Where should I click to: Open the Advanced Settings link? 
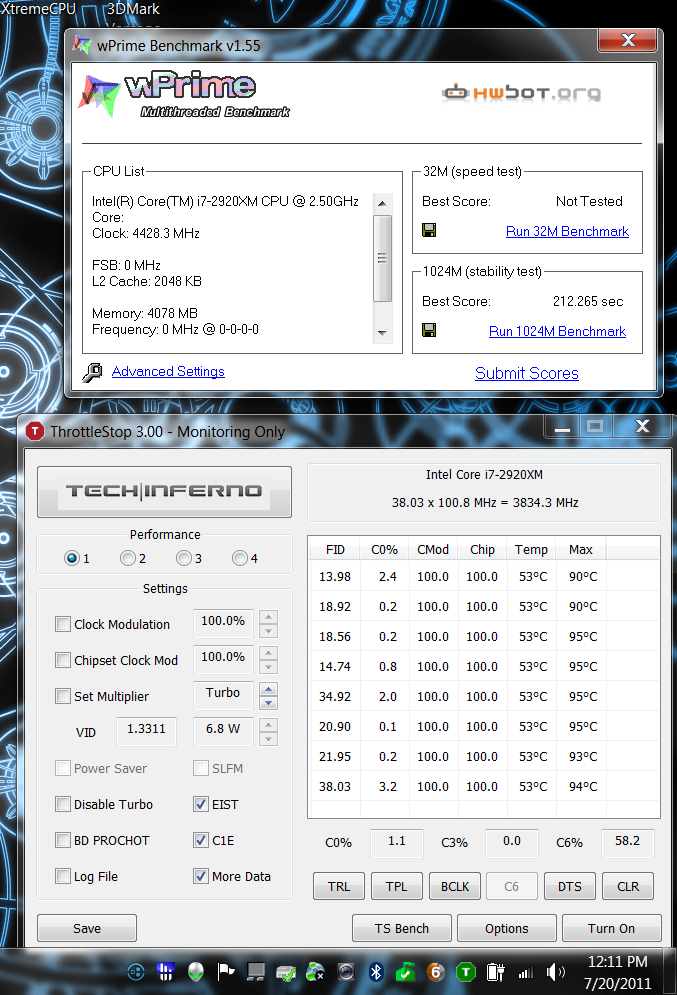pos(168,371)
